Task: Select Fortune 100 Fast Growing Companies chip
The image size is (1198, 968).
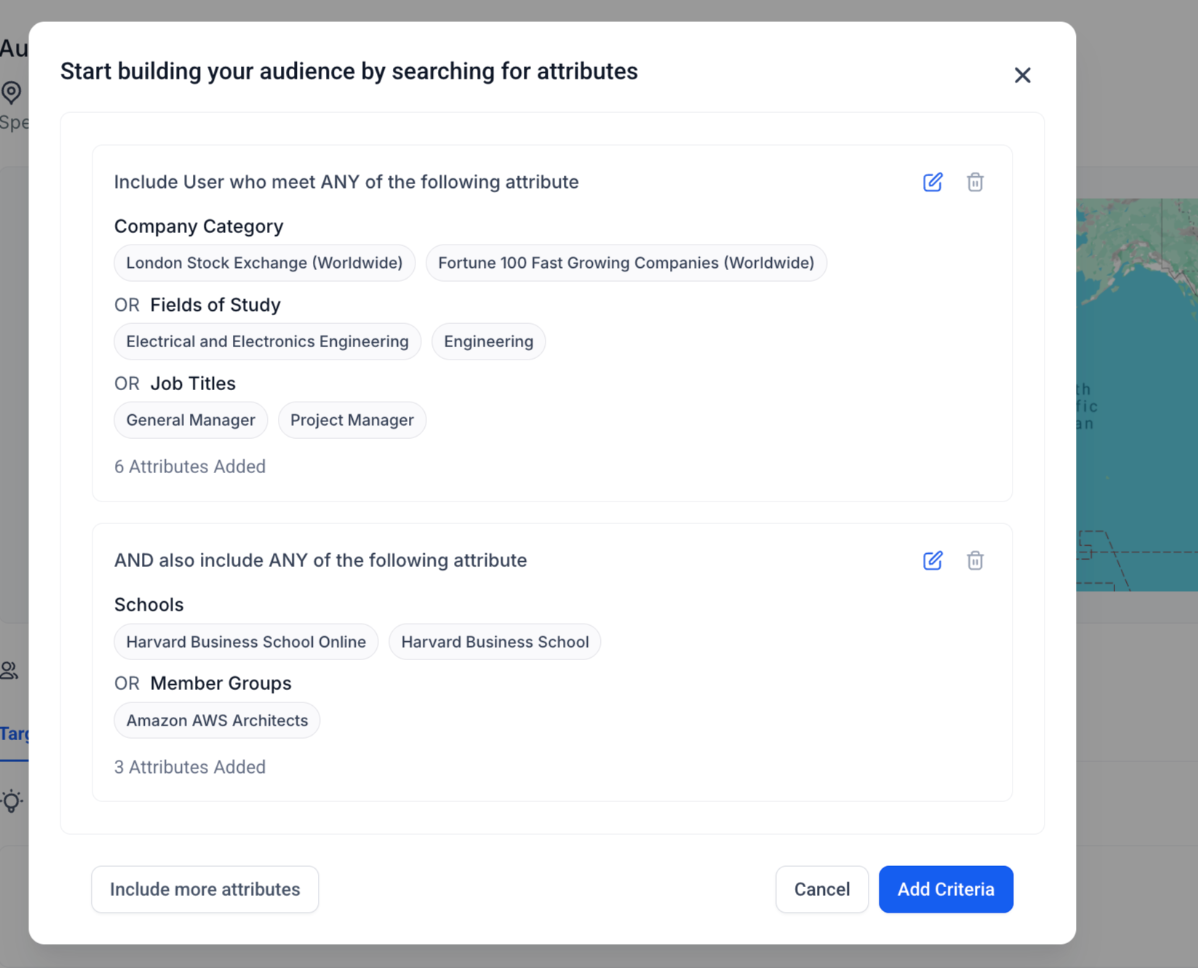Action: tap(626, 263)
